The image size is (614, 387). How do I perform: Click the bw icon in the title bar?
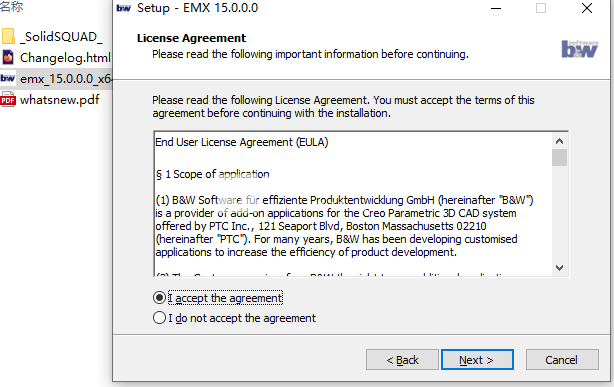(124, 8)
